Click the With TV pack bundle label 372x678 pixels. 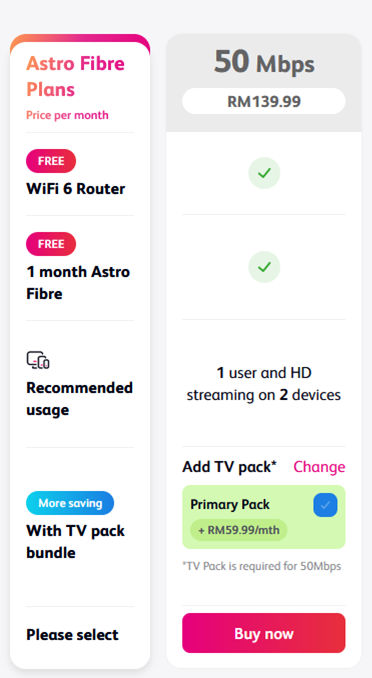[x=75, y=541]
